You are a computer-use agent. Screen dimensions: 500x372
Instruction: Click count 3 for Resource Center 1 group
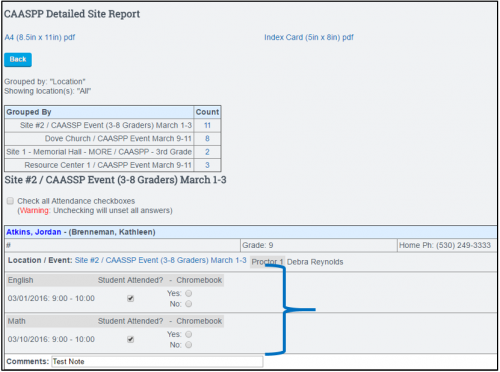[x=207, y=165]
